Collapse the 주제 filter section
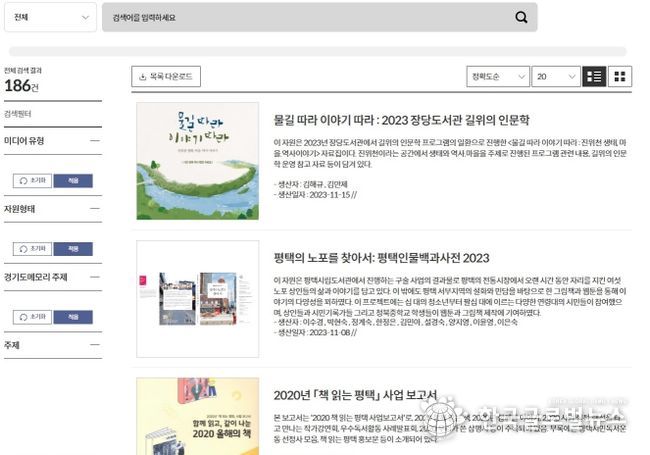This screenshot has height=455, width=650. [95, 344]
